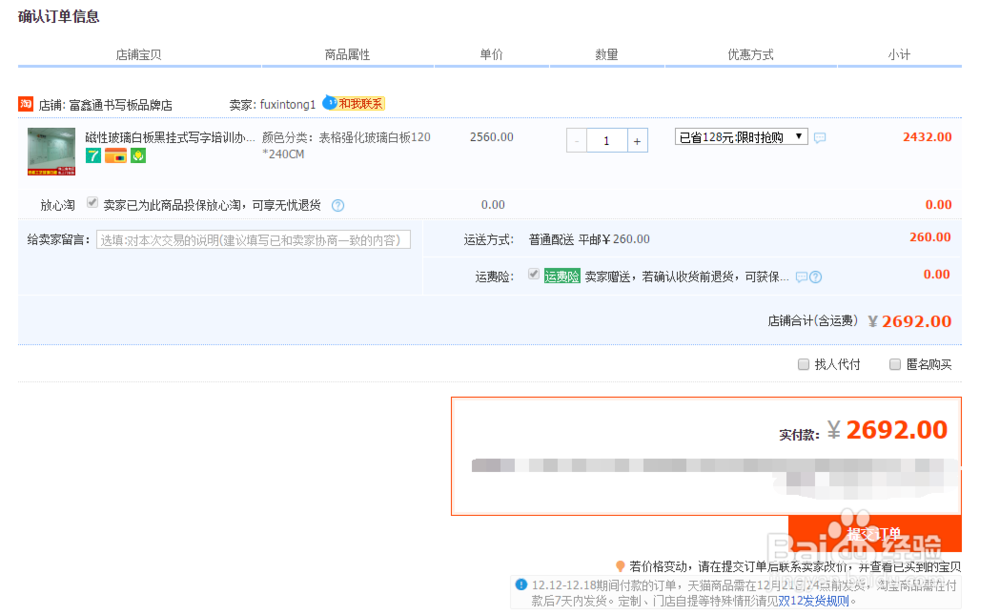Enable the 找人代付 pay-for-me checkbox

(x=802, y=363)
